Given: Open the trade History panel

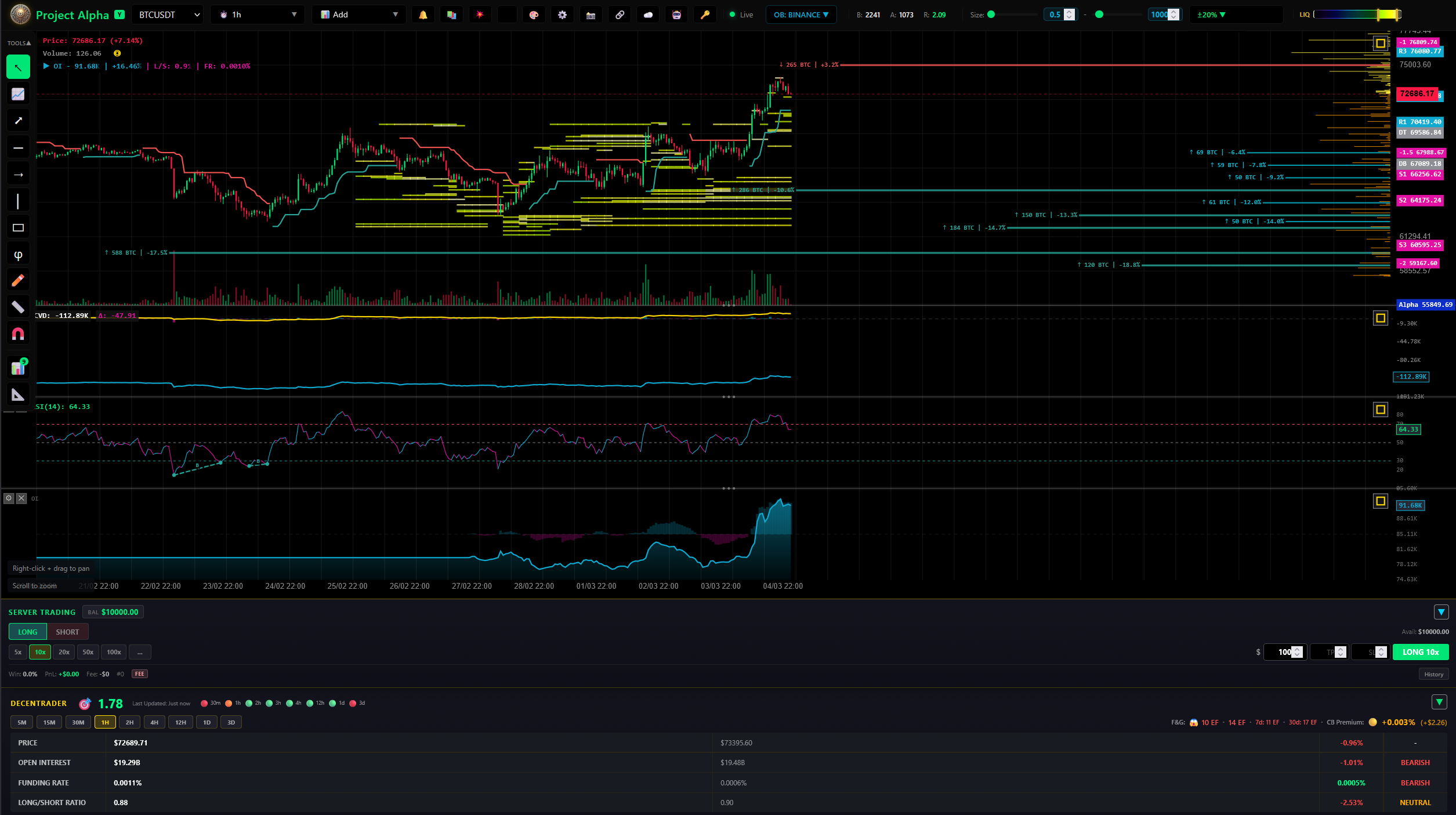Looking at the screenshot, I should [x=1433, y=674].
